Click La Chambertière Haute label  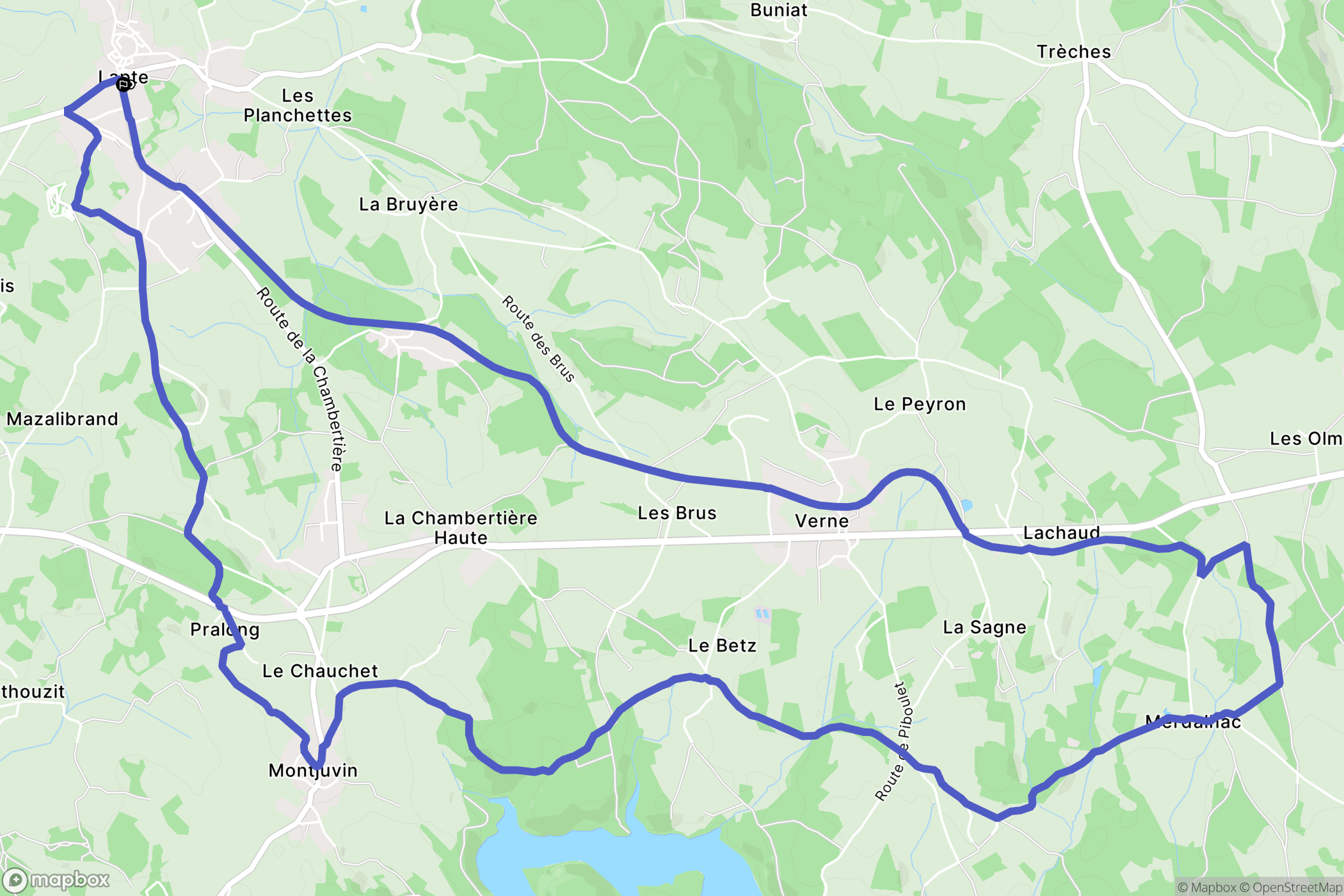(461, 528)
